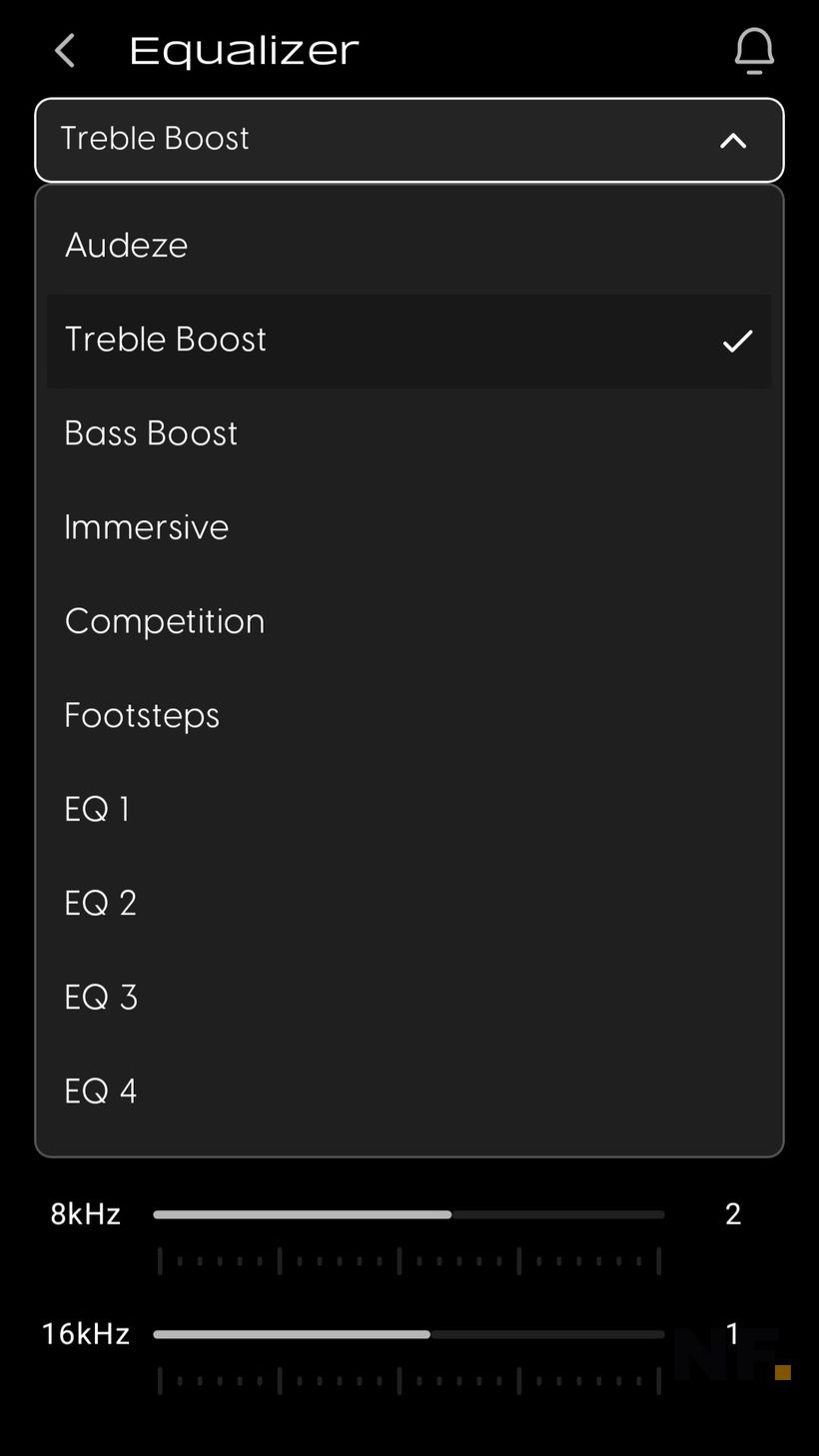The height and width of the screenshot is (1456, 819).
Task: Collapse the preset dropdown using the chevron
Action: tap(733, 141)
